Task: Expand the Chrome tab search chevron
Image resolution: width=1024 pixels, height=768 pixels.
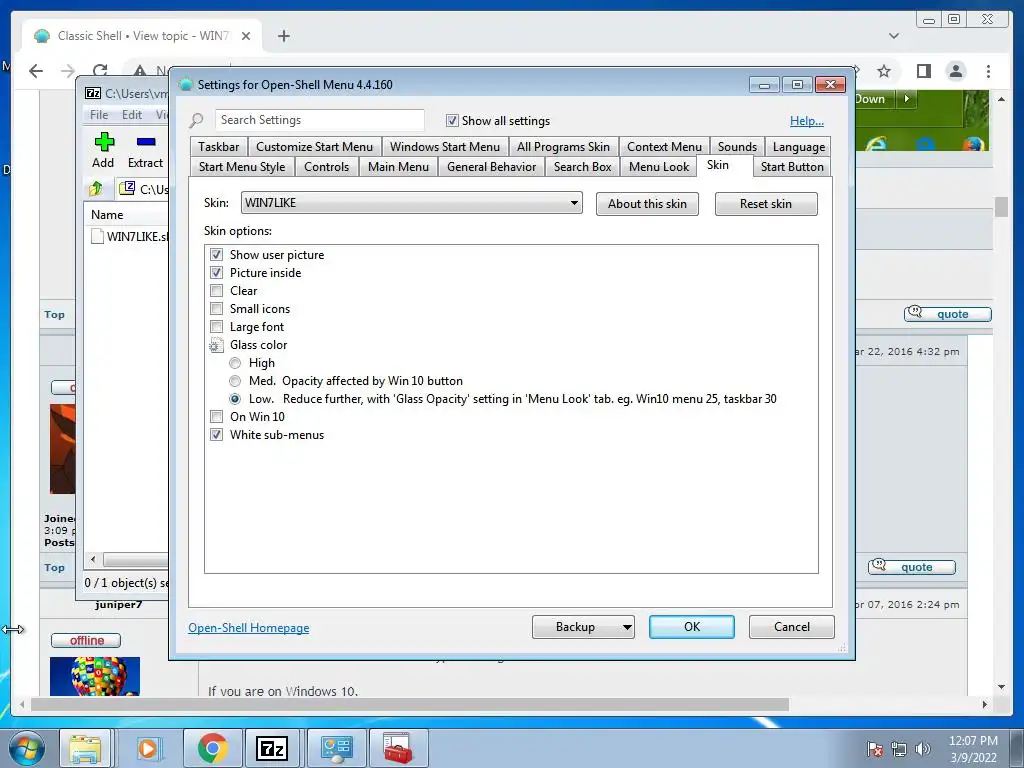Action: [x=894, y=36]
